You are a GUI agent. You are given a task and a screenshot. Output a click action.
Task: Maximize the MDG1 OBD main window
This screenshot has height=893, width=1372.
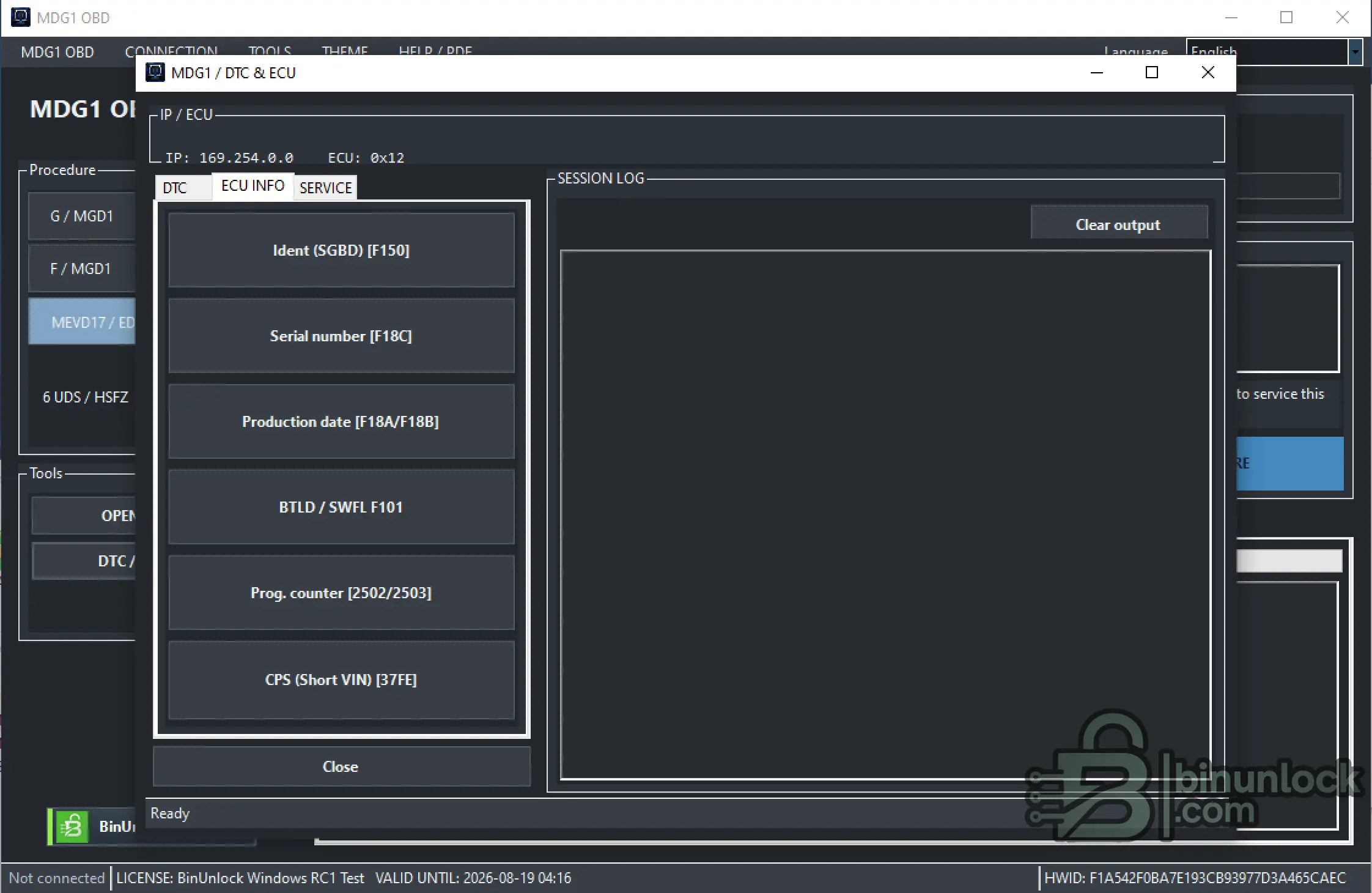pos(1286,17)
